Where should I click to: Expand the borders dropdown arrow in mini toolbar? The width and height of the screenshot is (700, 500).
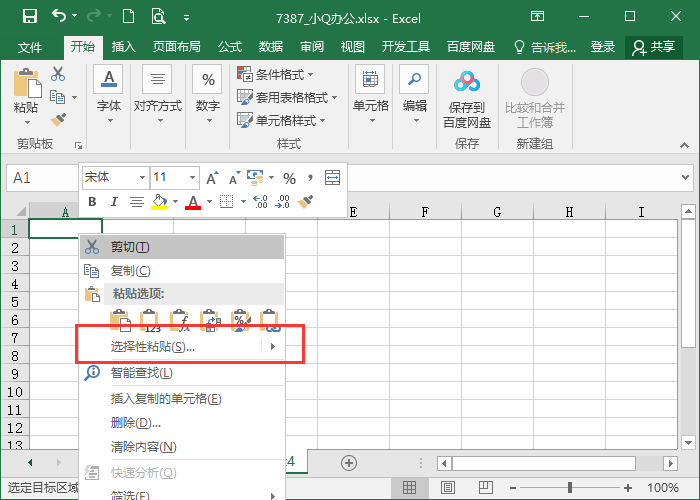coord(243,202)
